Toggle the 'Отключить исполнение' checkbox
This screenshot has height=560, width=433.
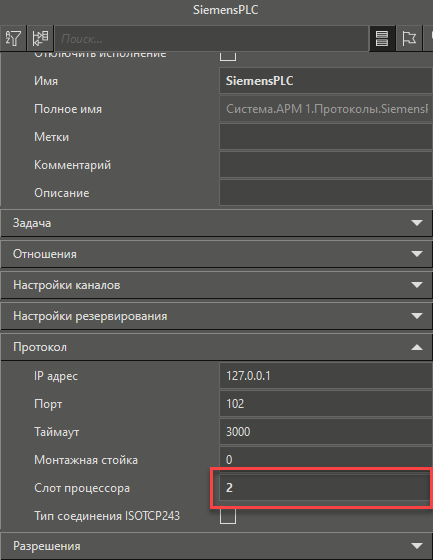coord(228,56)
